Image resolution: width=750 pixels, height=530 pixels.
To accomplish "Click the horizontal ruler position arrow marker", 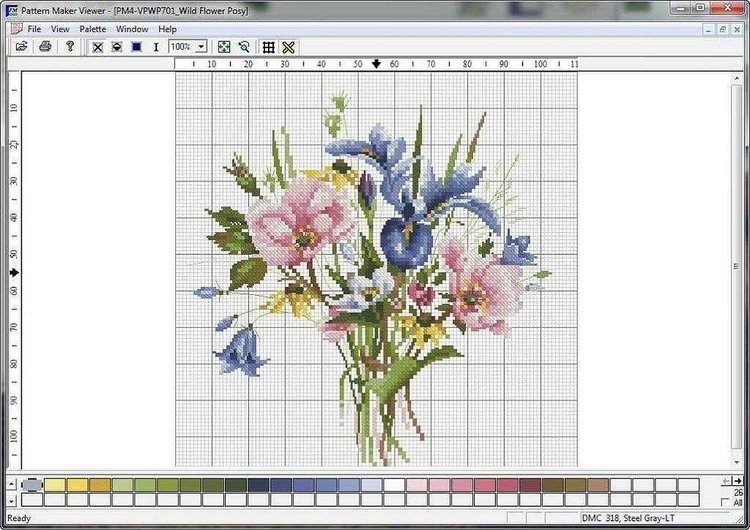I will 376,64.
